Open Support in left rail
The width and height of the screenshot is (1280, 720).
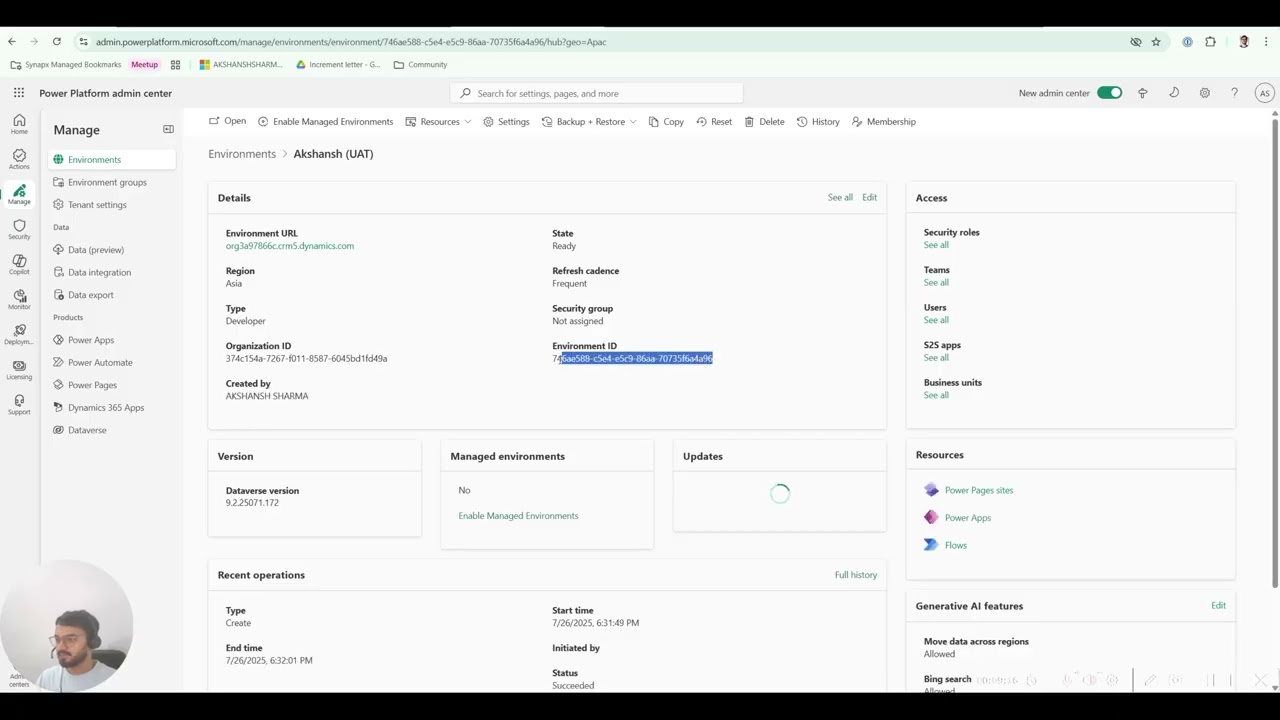[19, 404]
